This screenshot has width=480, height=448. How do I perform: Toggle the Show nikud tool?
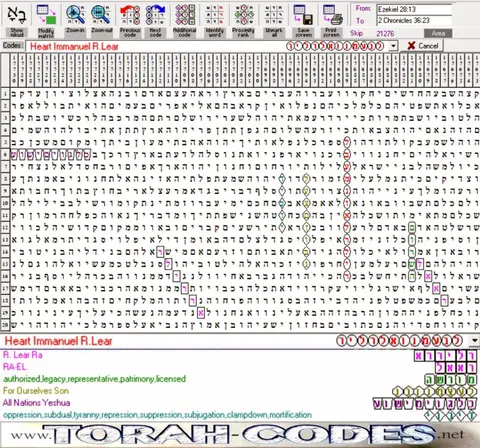tap(16, 19)
